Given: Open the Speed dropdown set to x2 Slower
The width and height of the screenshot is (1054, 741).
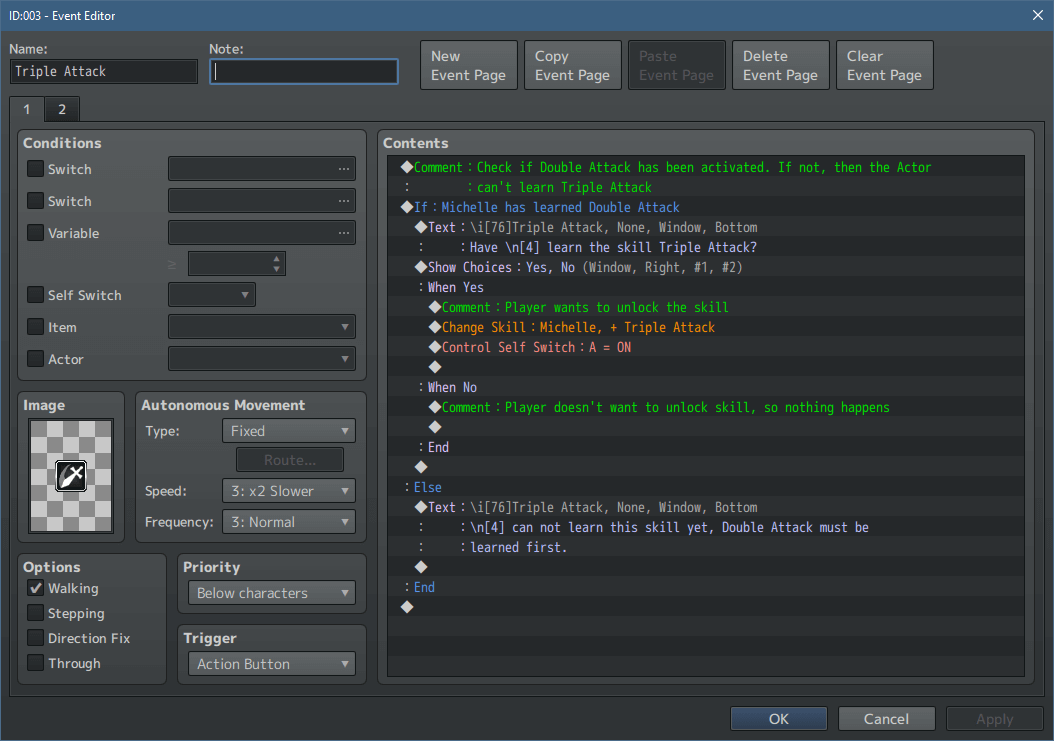Looking at the screenshot, I should click(x=288, y=490).
